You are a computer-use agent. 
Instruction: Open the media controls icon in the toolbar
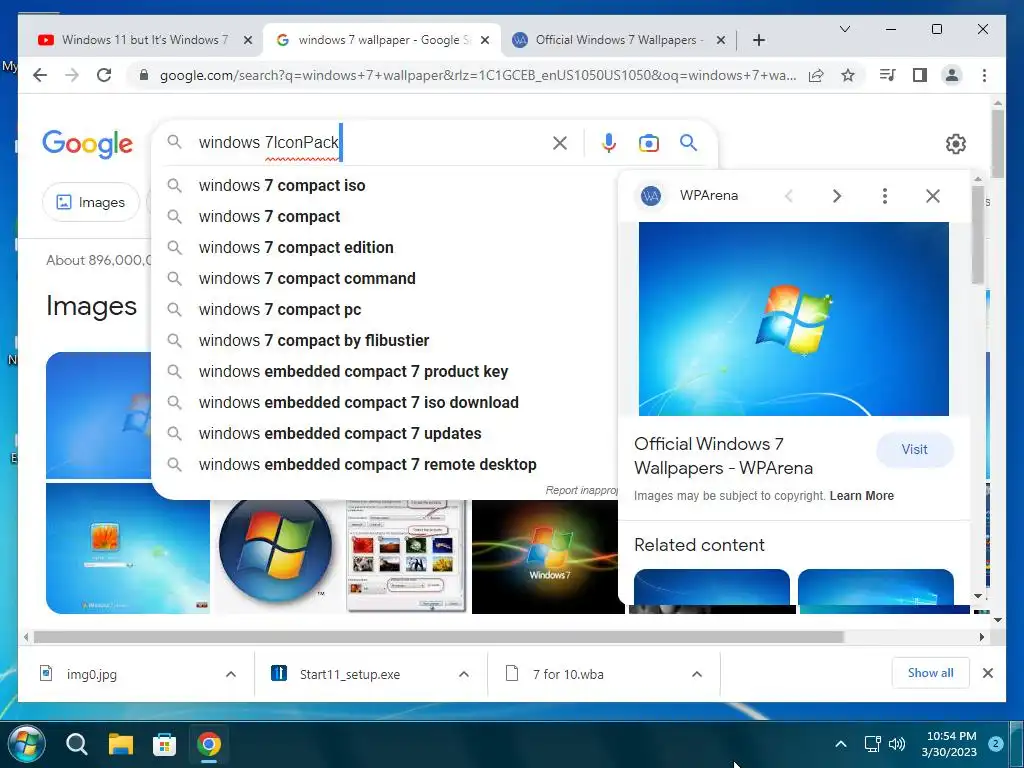(x=887, y=75)
